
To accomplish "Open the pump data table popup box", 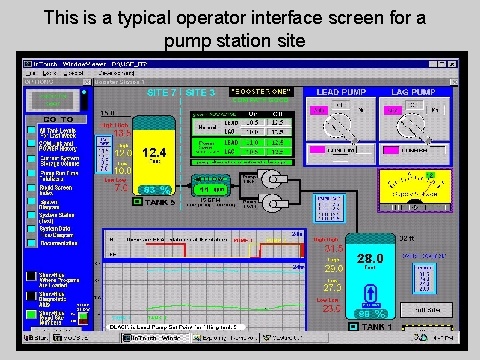I will 329,209.
